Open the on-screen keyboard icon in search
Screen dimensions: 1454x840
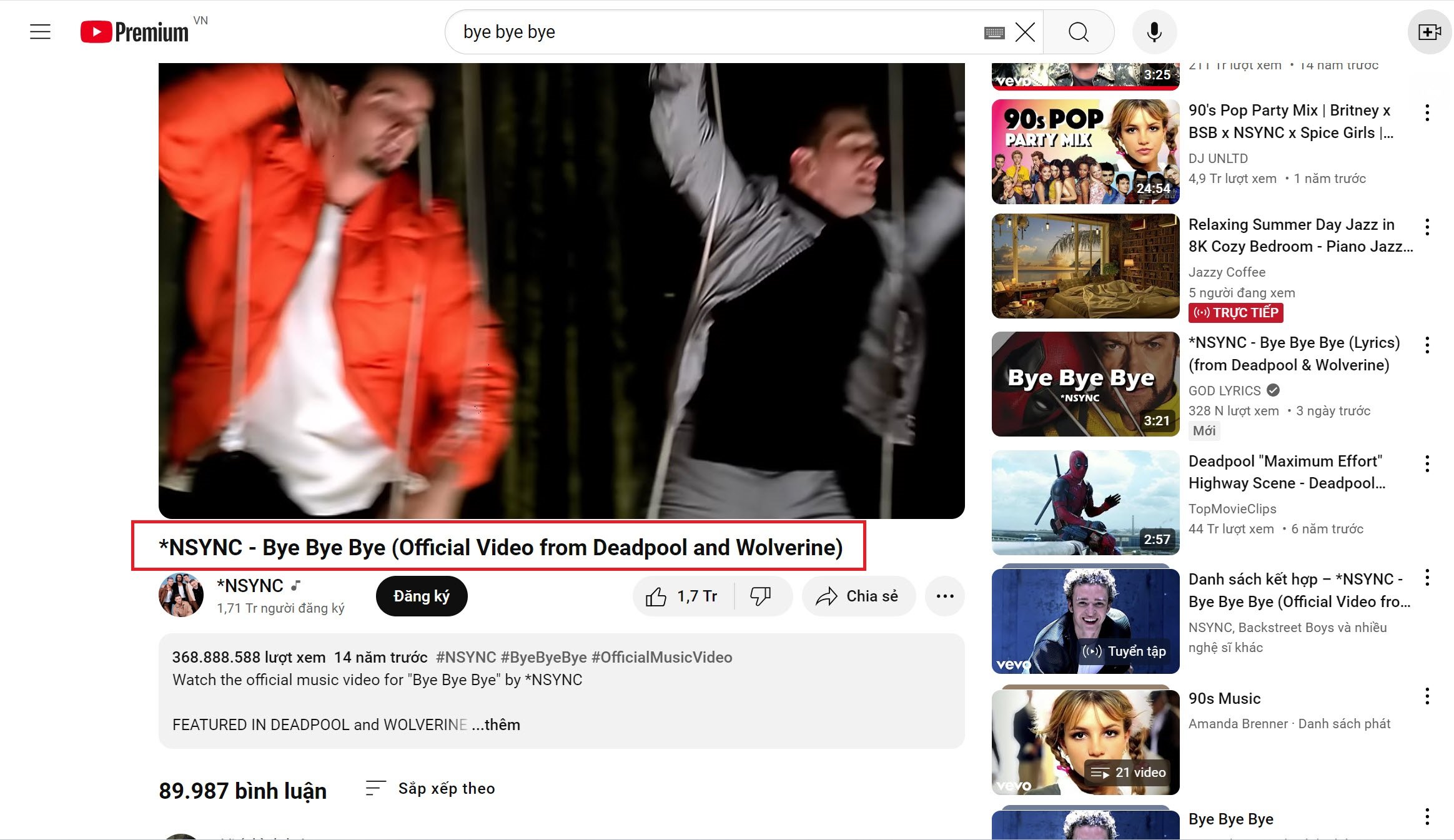[994, 31]
